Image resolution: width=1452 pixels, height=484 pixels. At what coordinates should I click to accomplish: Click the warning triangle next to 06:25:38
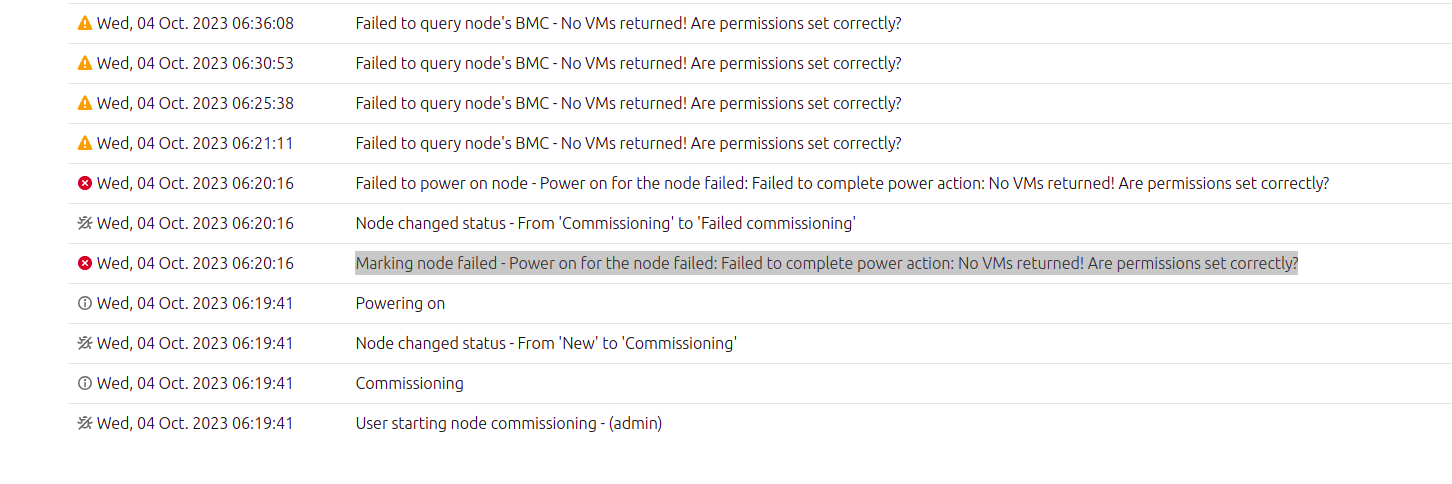85,103
